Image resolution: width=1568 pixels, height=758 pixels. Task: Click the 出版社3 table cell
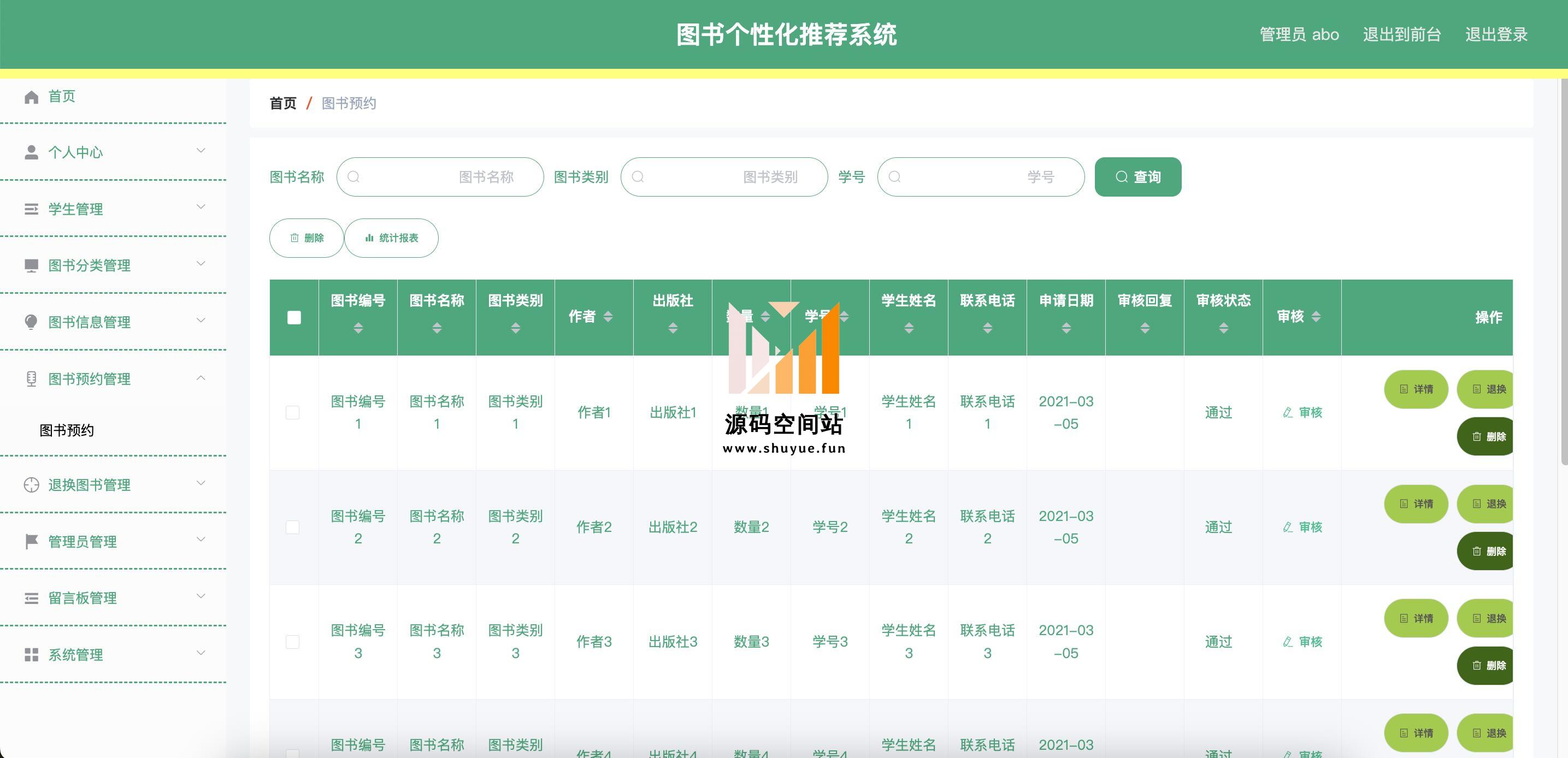click(x=673, y=642)
